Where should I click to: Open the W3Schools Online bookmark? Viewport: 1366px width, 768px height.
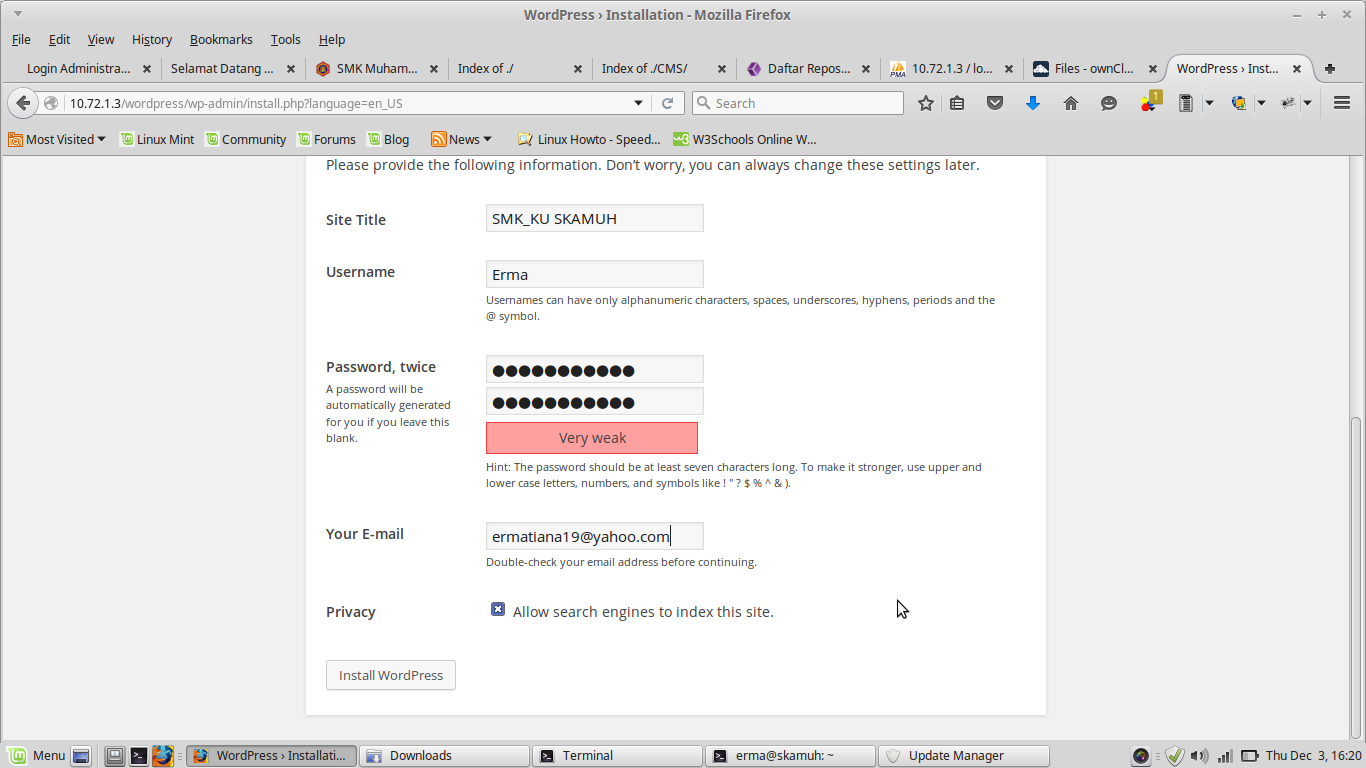click(x=745, y=139)
